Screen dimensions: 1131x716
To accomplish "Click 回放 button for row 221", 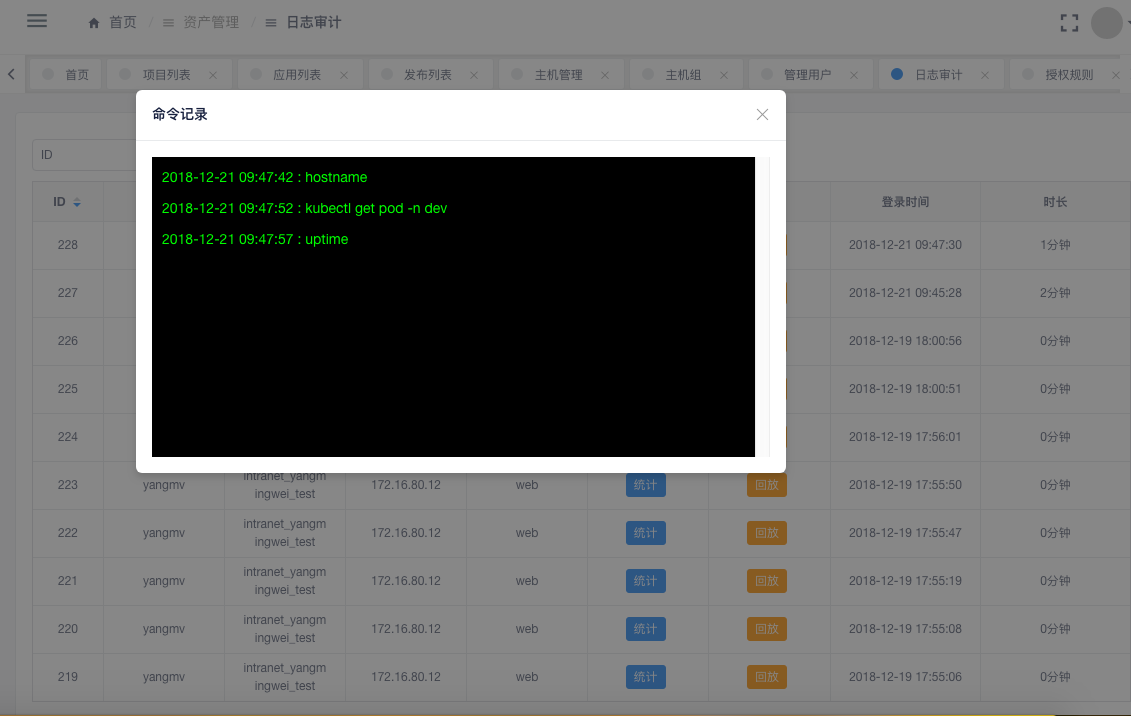I will coord(767,581).
